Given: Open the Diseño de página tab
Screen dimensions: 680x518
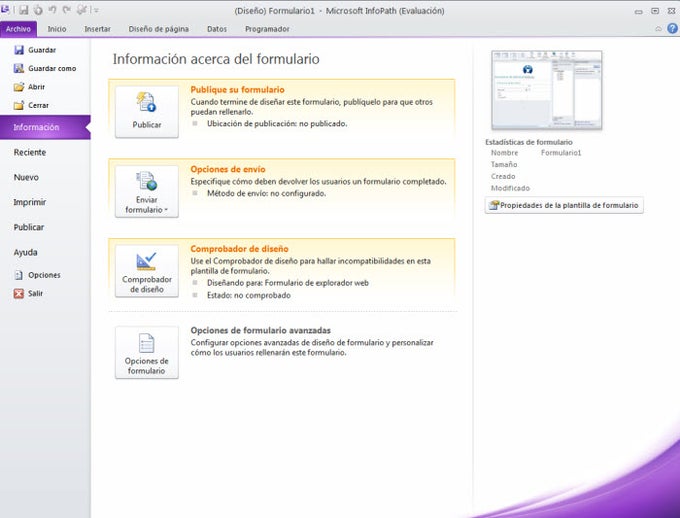Looking at the screenshot, I should pos(158,29).
